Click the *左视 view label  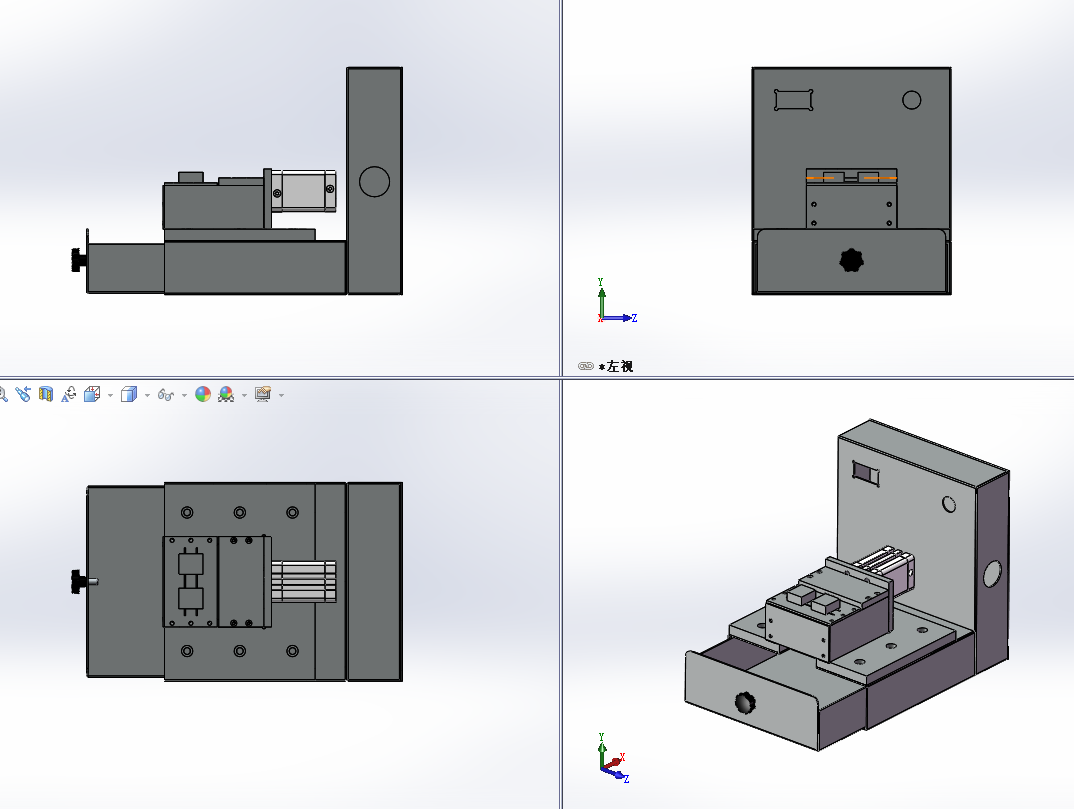point(616,366)
